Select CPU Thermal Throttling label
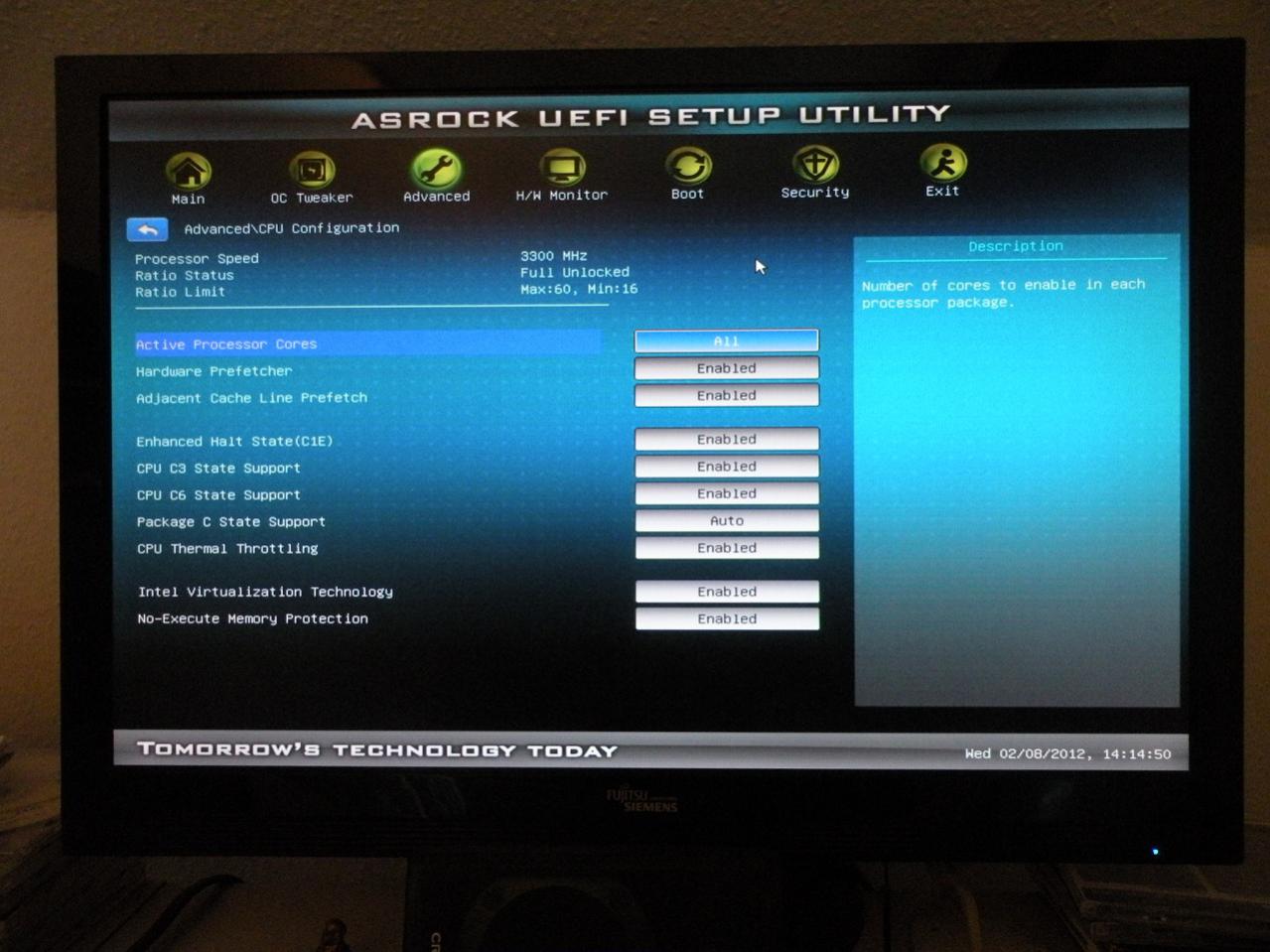 (x=227, y=549)
